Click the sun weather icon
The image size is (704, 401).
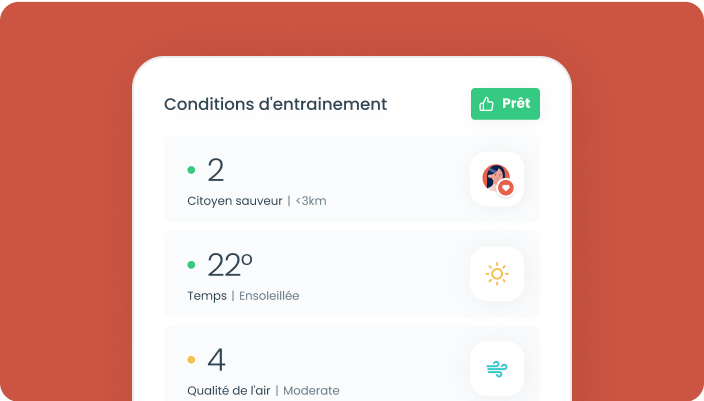496,274
